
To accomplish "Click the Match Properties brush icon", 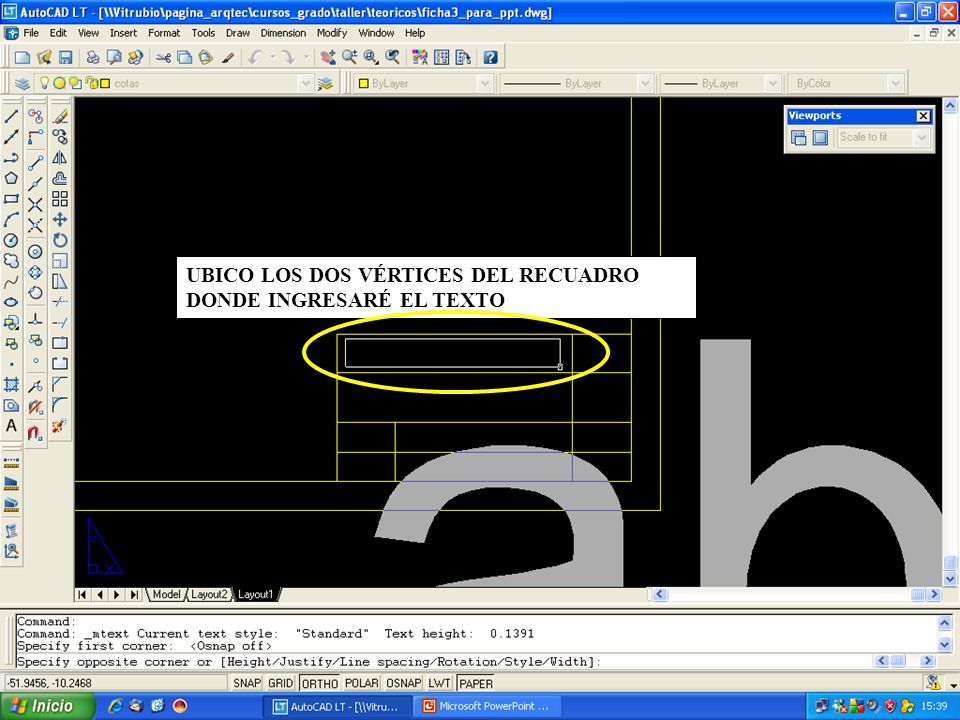I will tap(228, 58).
